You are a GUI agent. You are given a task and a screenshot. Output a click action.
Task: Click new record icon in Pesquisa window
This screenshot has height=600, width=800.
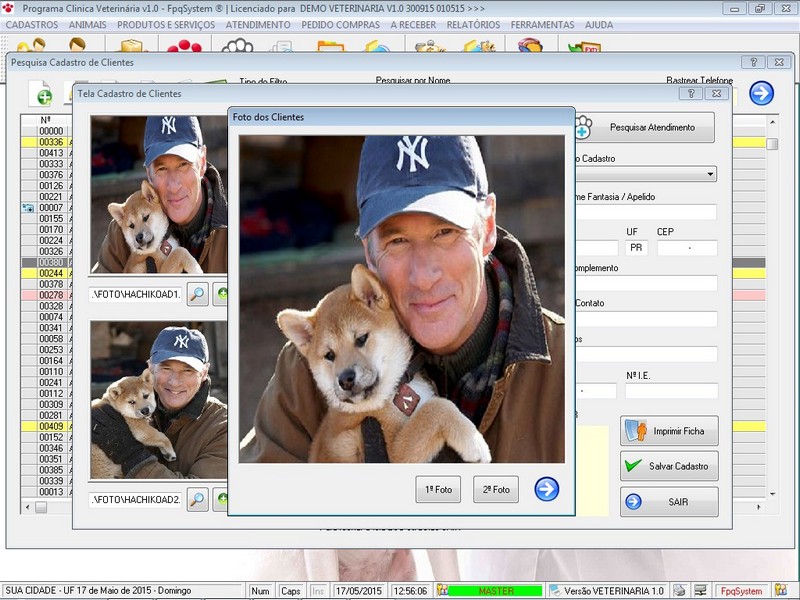(40, 94)
